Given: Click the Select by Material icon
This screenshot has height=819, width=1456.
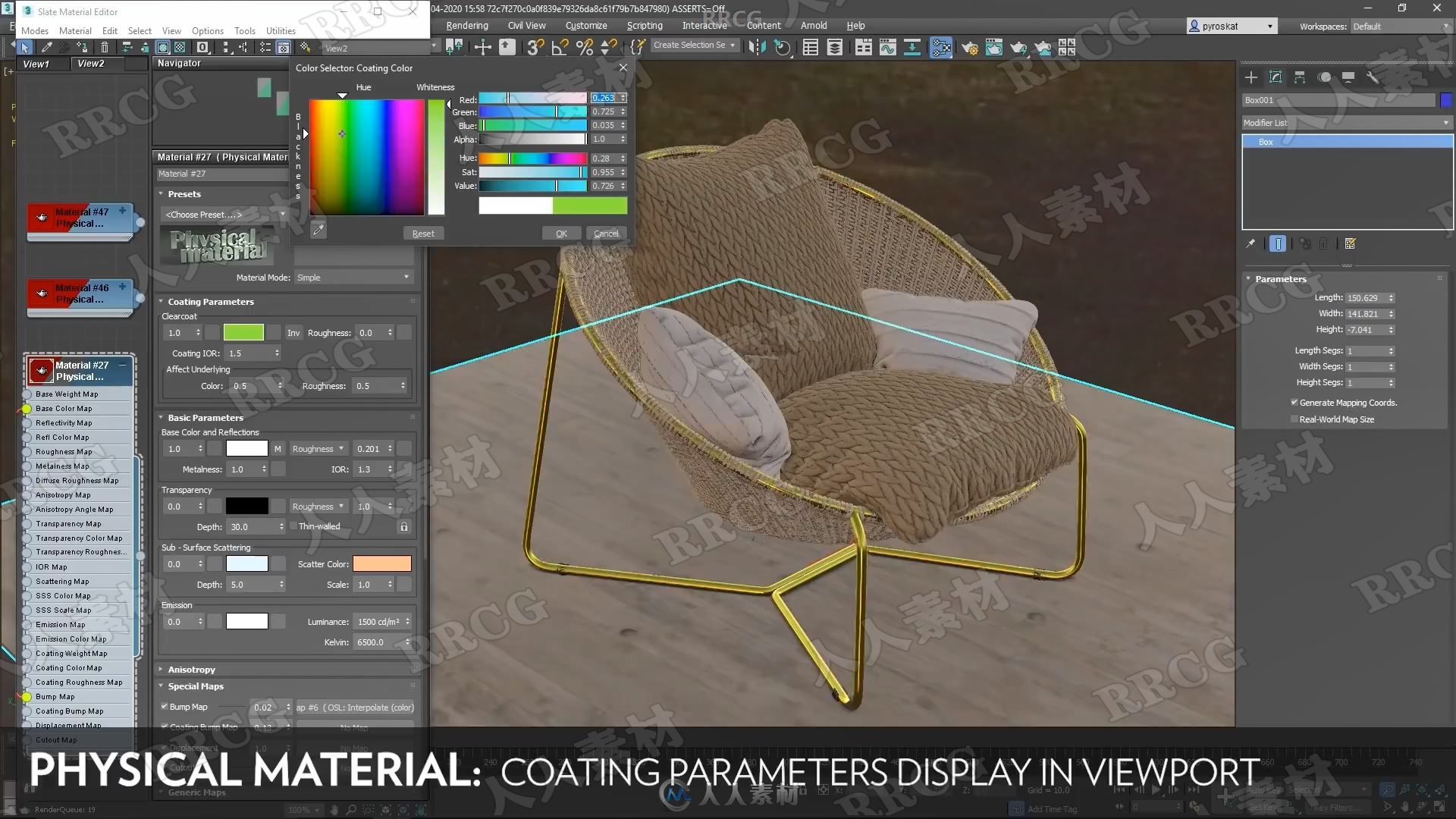Looking at the screenshot, I should (305, 47).
